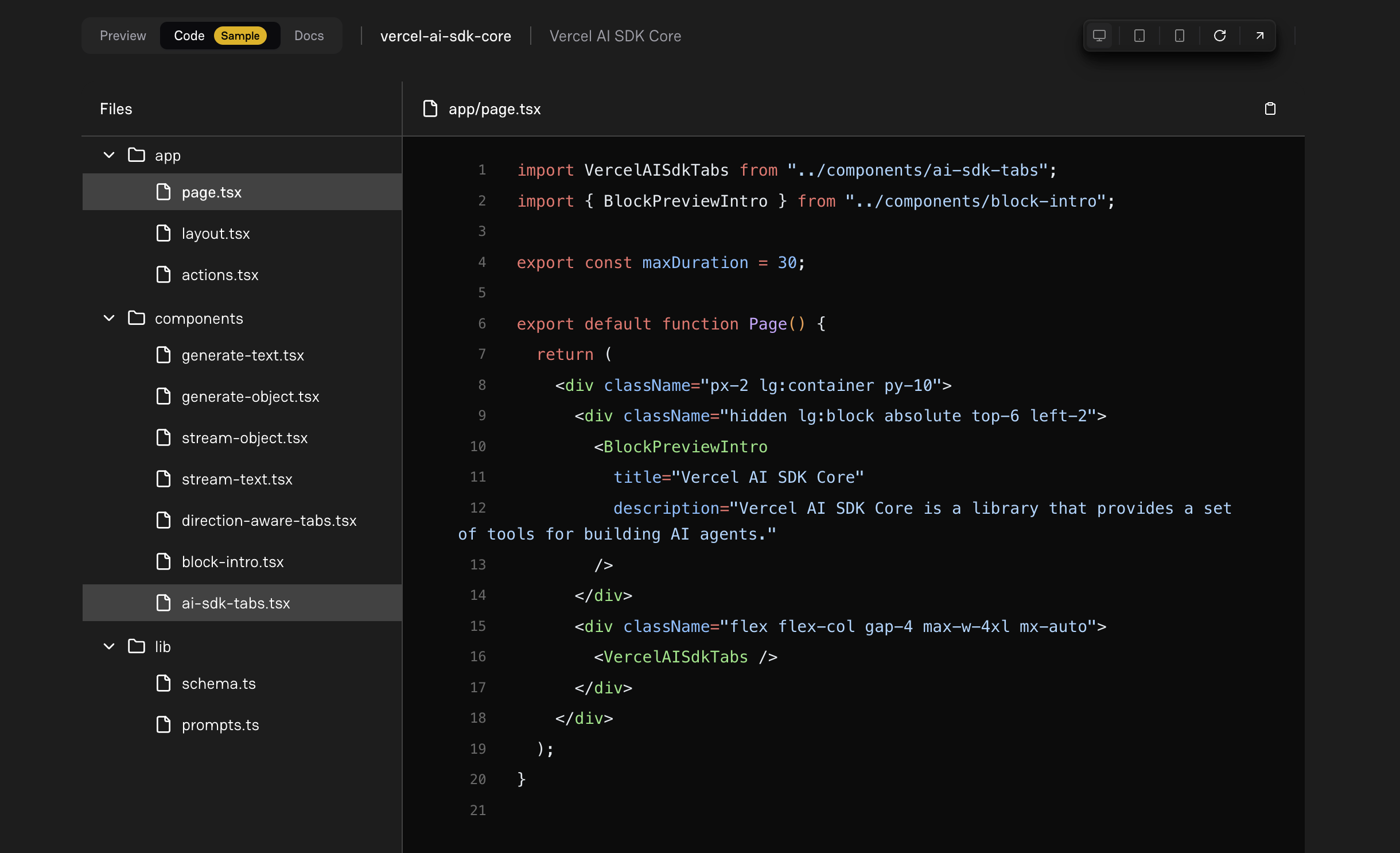Image resolution: width=1400 pixels, height=853 pixels.
Task: Click the lib folder label
Action: point(163,647)
